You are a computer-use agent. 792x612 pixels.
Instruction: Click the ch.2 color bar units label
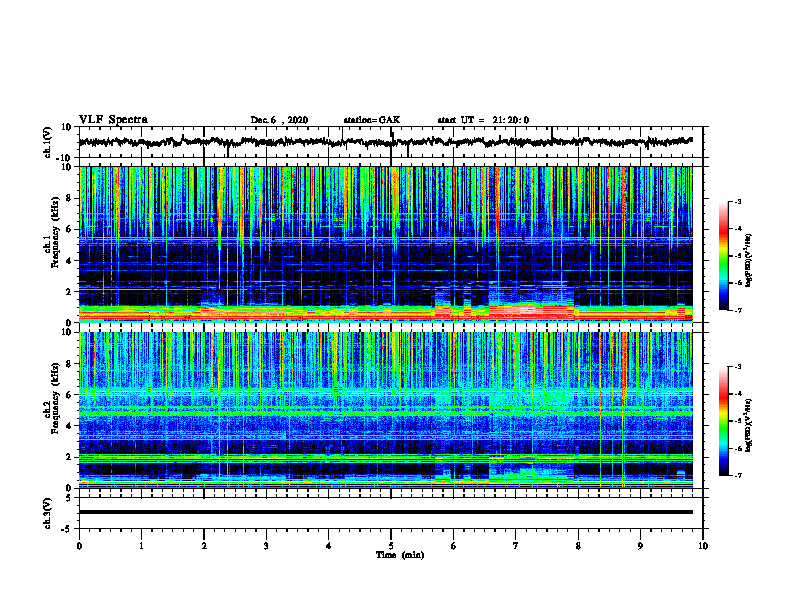[748, 425]
